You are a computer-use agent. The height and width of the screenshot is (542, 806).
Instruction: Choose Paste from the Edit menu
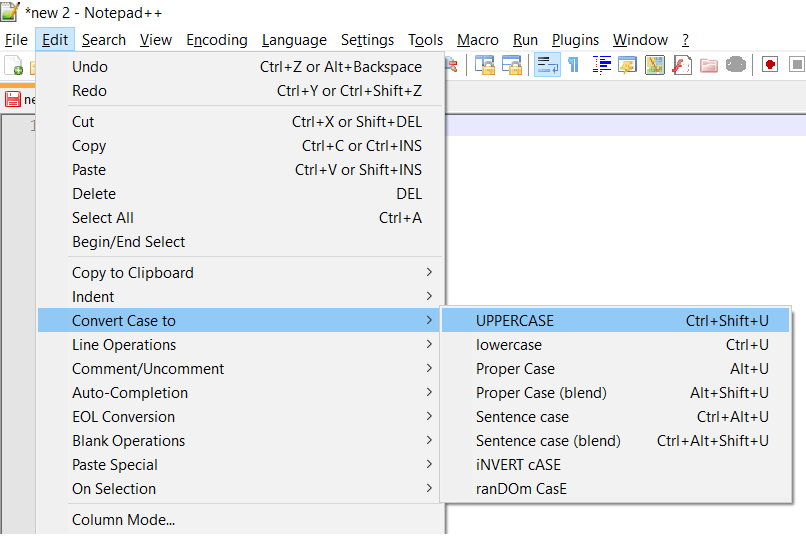[241, 170]
